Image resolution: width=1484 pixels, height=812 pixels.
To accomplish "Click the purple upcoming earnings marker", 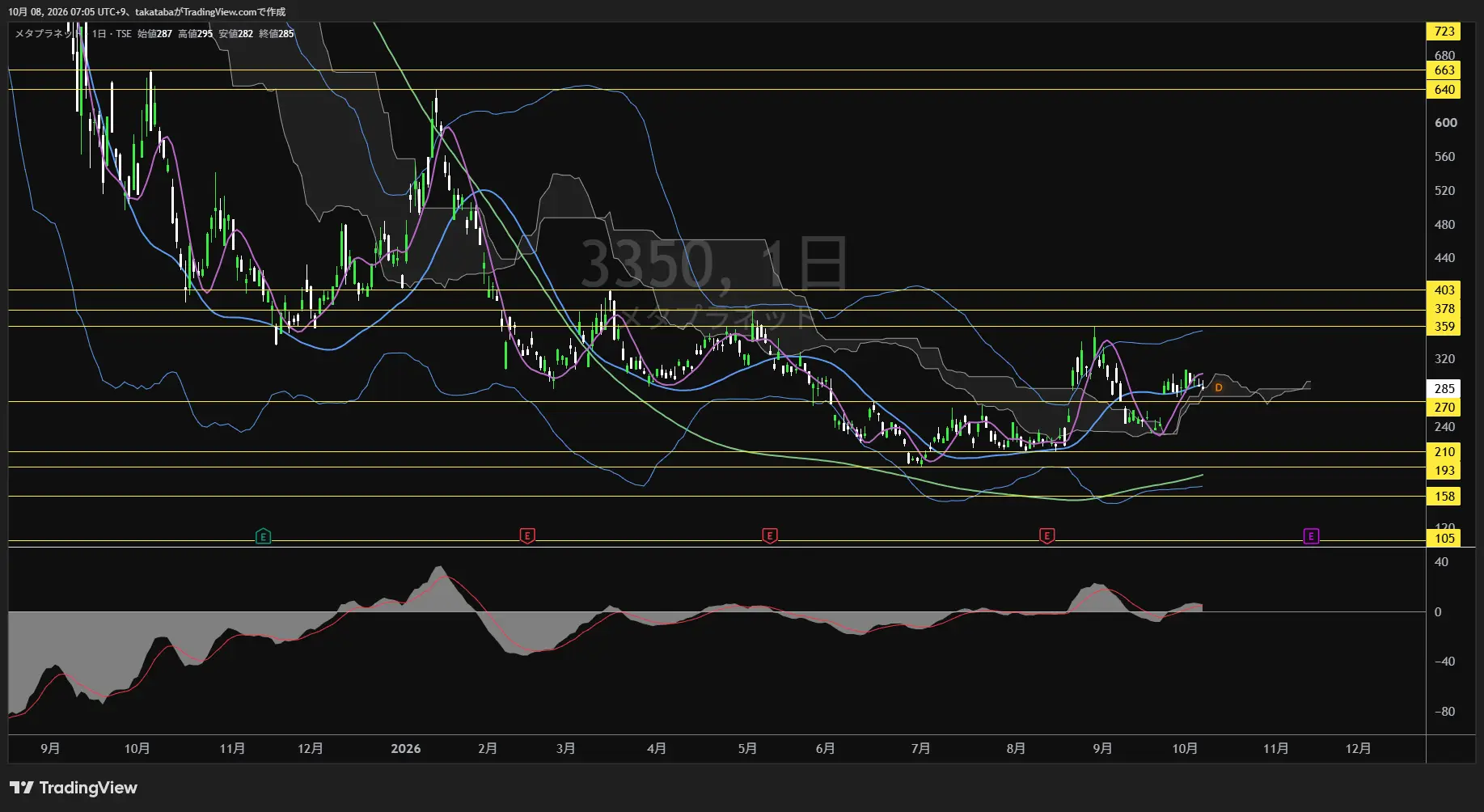I will pyautogui.click(x=1311, y=536).
